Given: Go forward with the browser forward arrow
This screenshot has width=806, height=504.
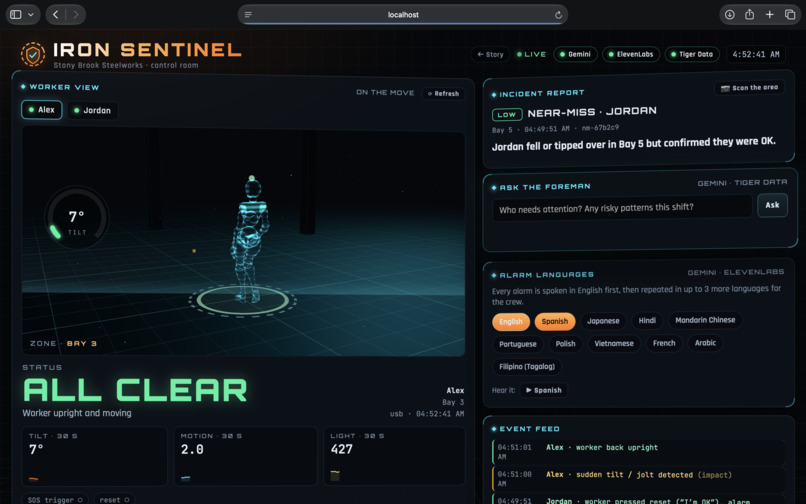Looking at the screenshot, I should [76, 14].
